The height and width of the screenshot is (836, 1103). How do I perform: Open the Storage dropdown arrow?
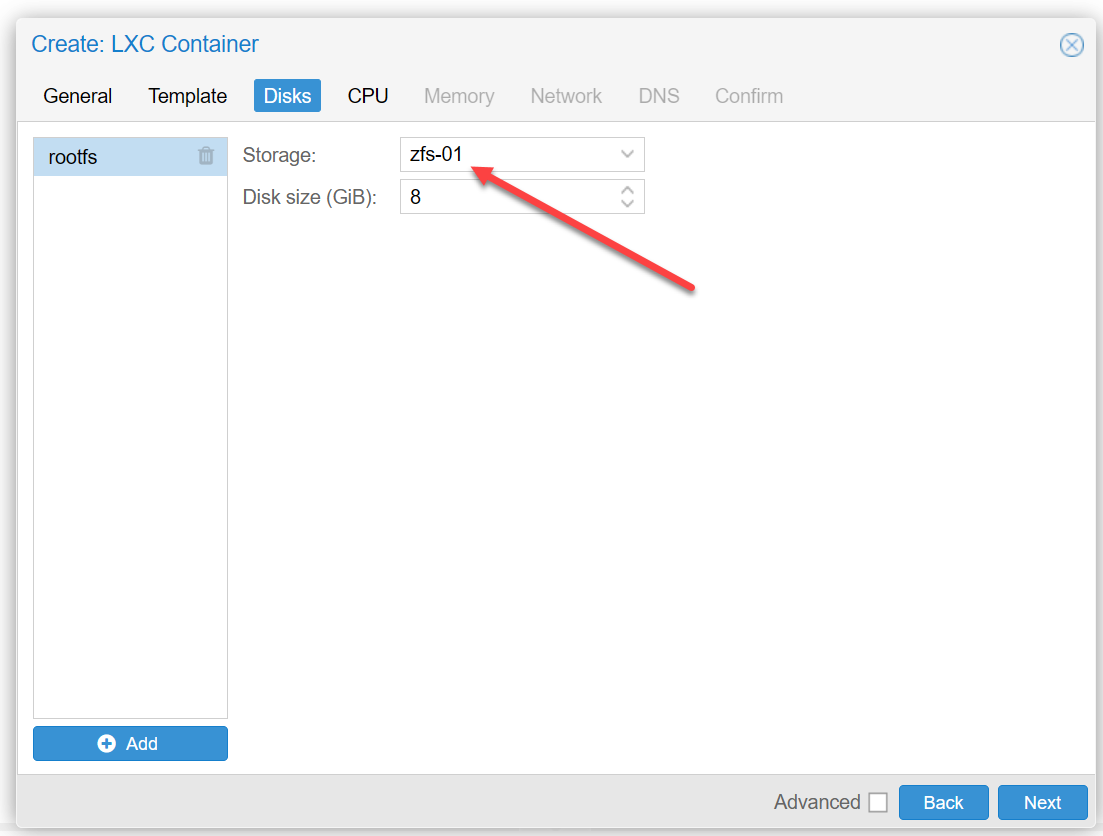point(627,154)
